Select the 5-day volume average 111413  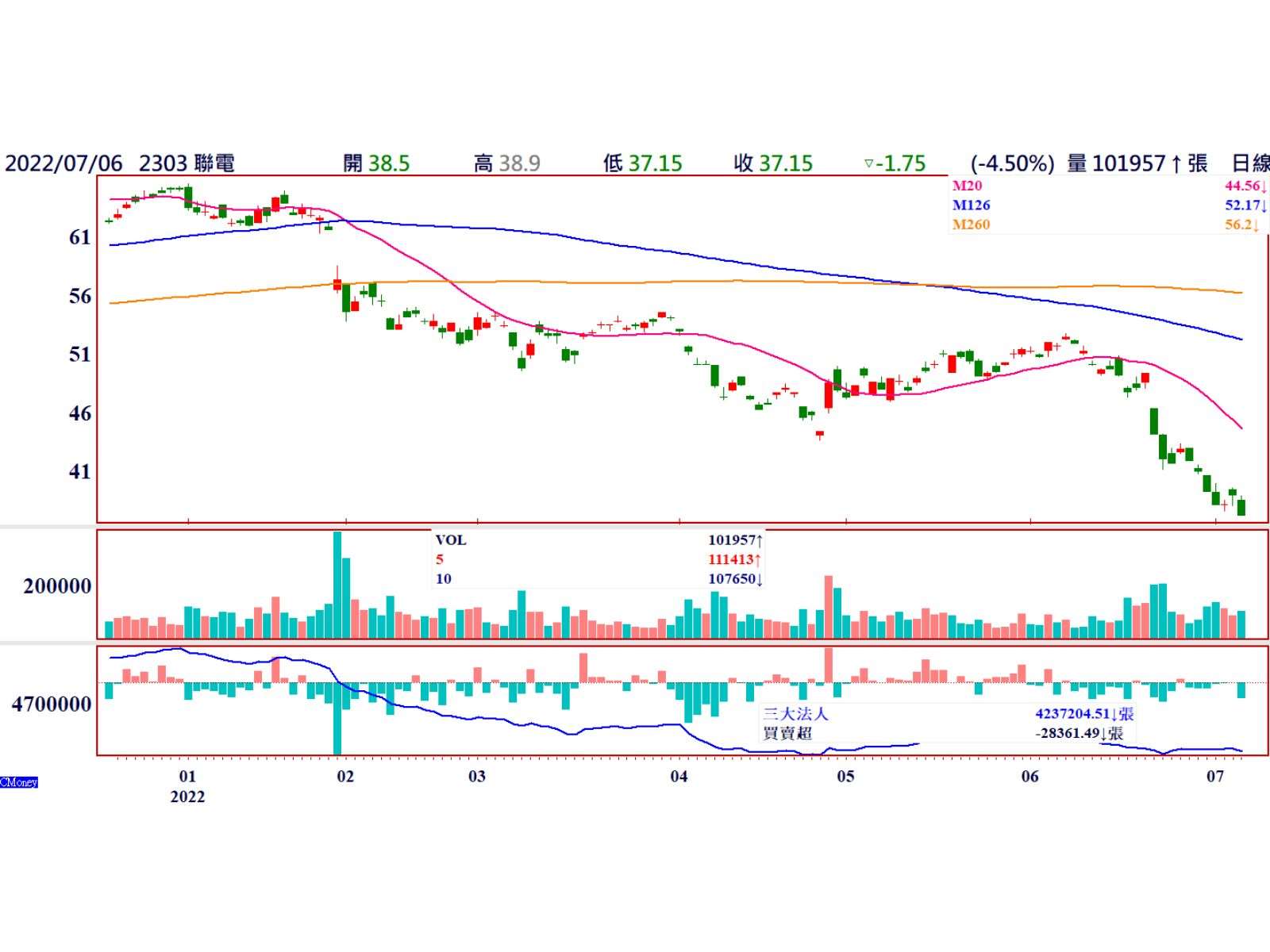(736, 559)
